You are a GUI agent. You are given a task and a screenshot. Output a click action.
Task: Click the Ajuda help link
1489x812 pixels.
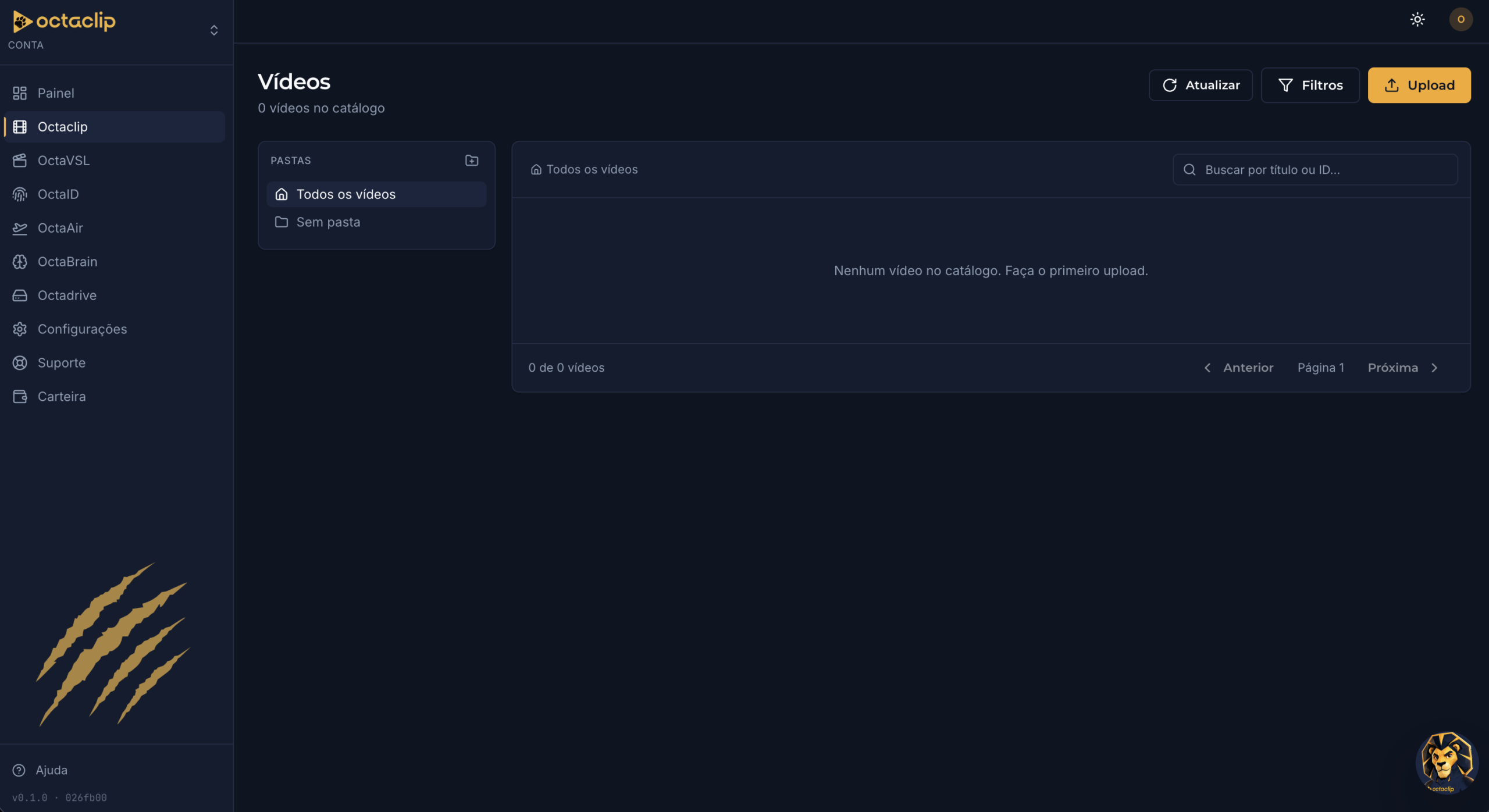click(51, 770)
